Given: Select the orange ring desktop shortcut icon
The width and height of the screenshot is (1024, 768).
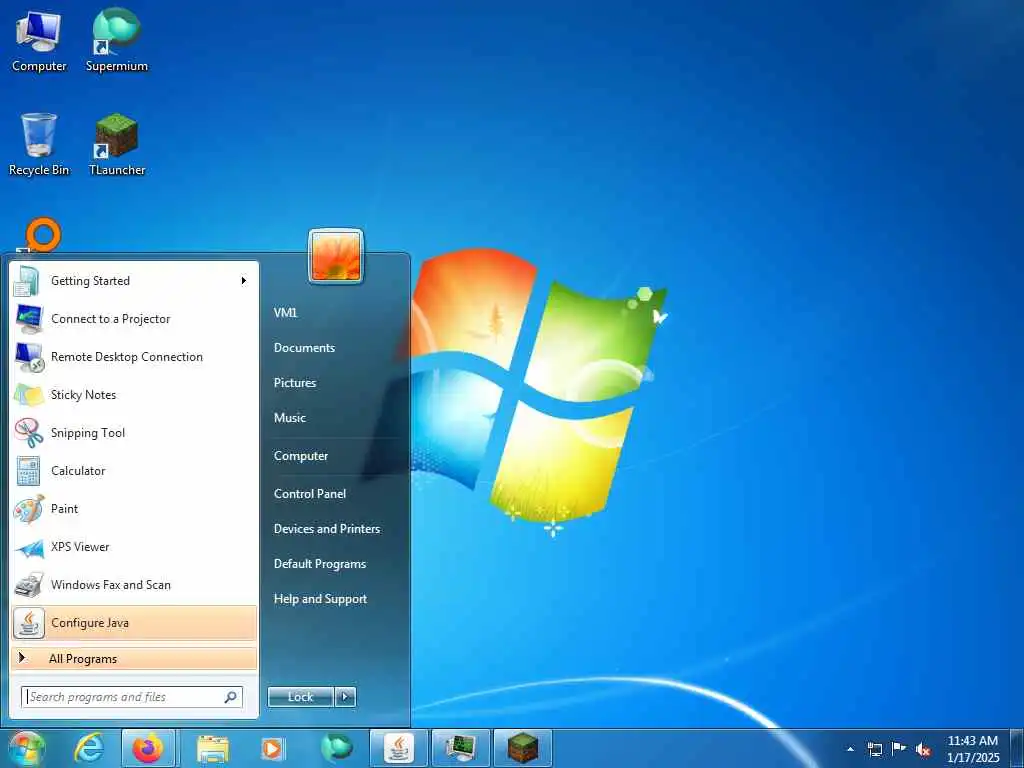Looking at the screenshot, I should [42, 235].
